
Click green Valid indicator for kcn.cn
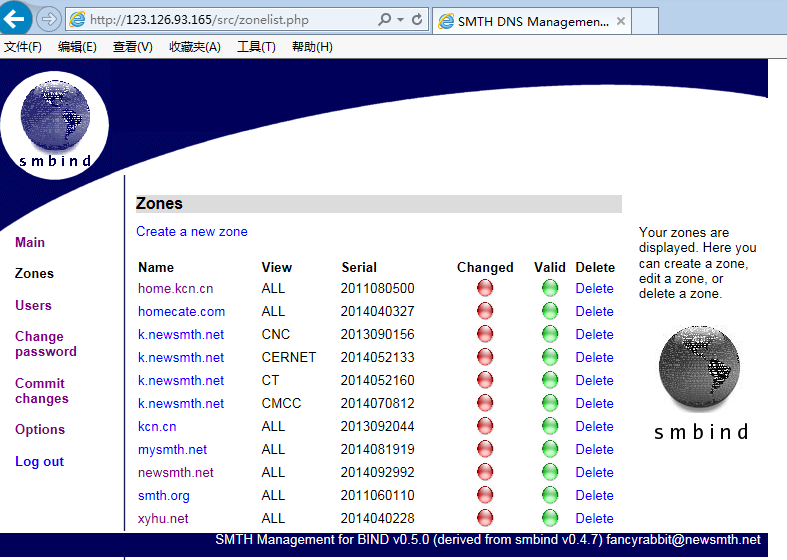click(x=550, y=426)
